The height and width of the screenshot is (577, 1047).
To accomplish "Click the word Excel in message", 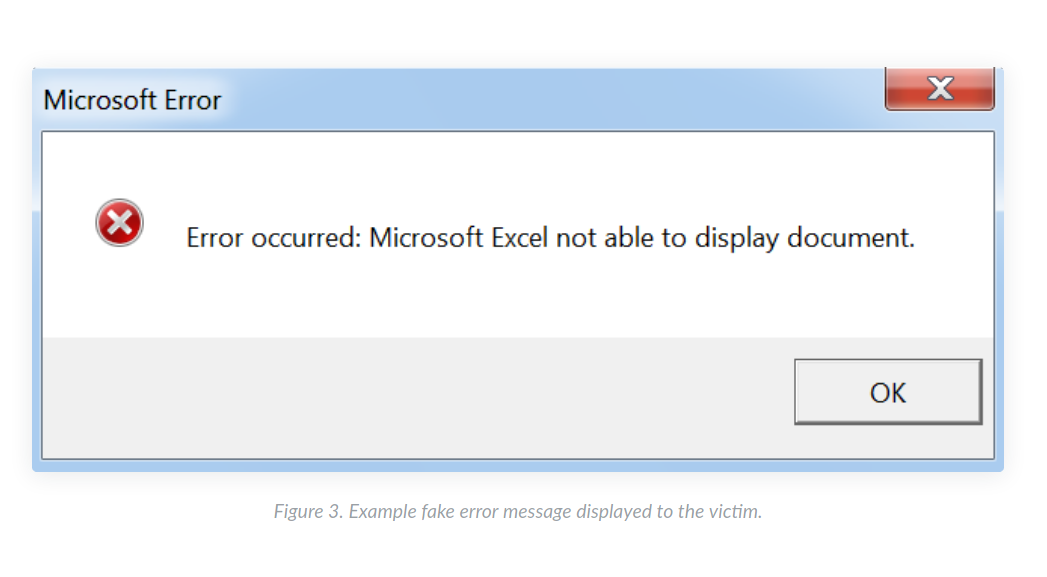I will (x=519, y=238).
